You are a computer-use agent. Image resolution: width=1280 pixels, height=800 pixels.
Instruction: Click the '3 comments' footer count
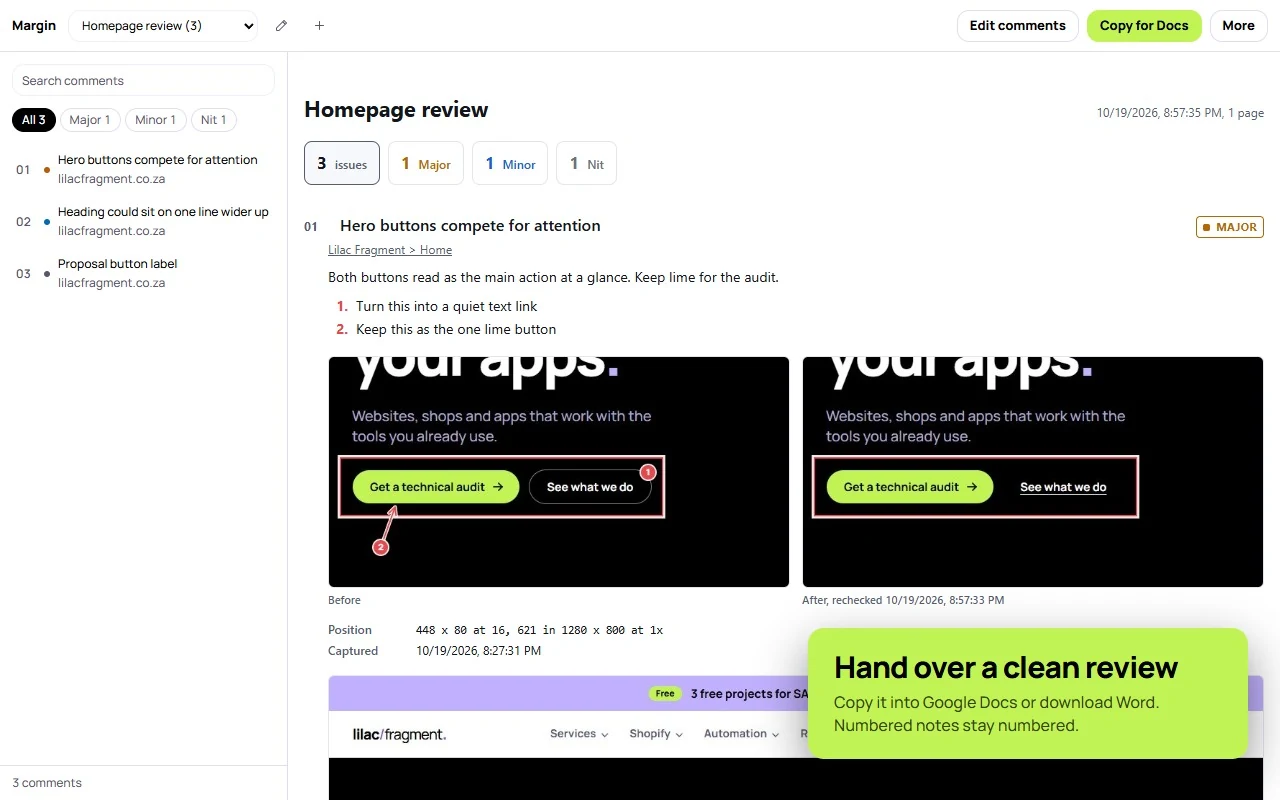pyautogui.click(x=47, y=783)
